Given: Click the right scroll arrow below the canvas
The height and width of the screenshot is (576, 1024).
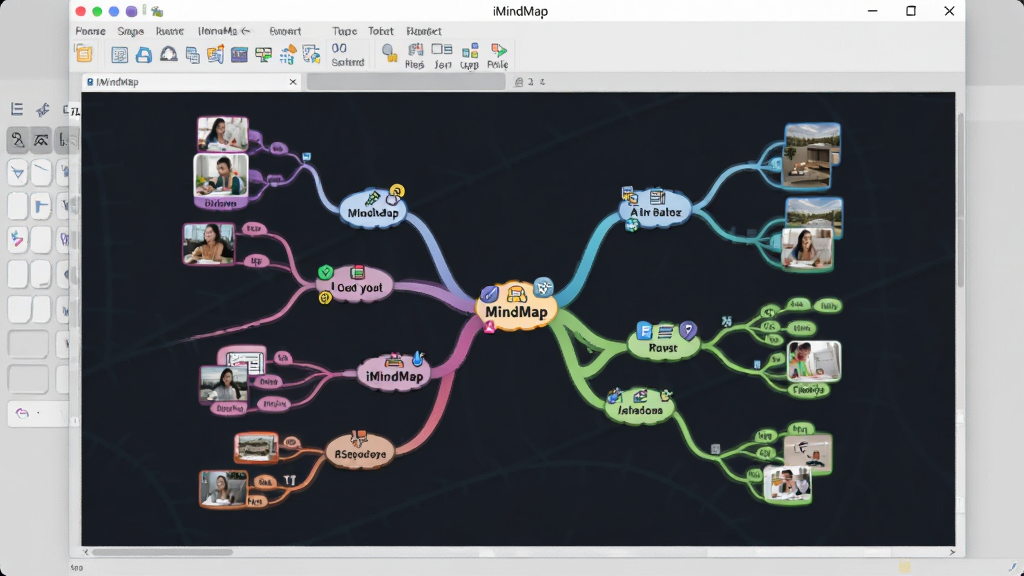Looking at the screenshot, I should click(x=952, y=552).
